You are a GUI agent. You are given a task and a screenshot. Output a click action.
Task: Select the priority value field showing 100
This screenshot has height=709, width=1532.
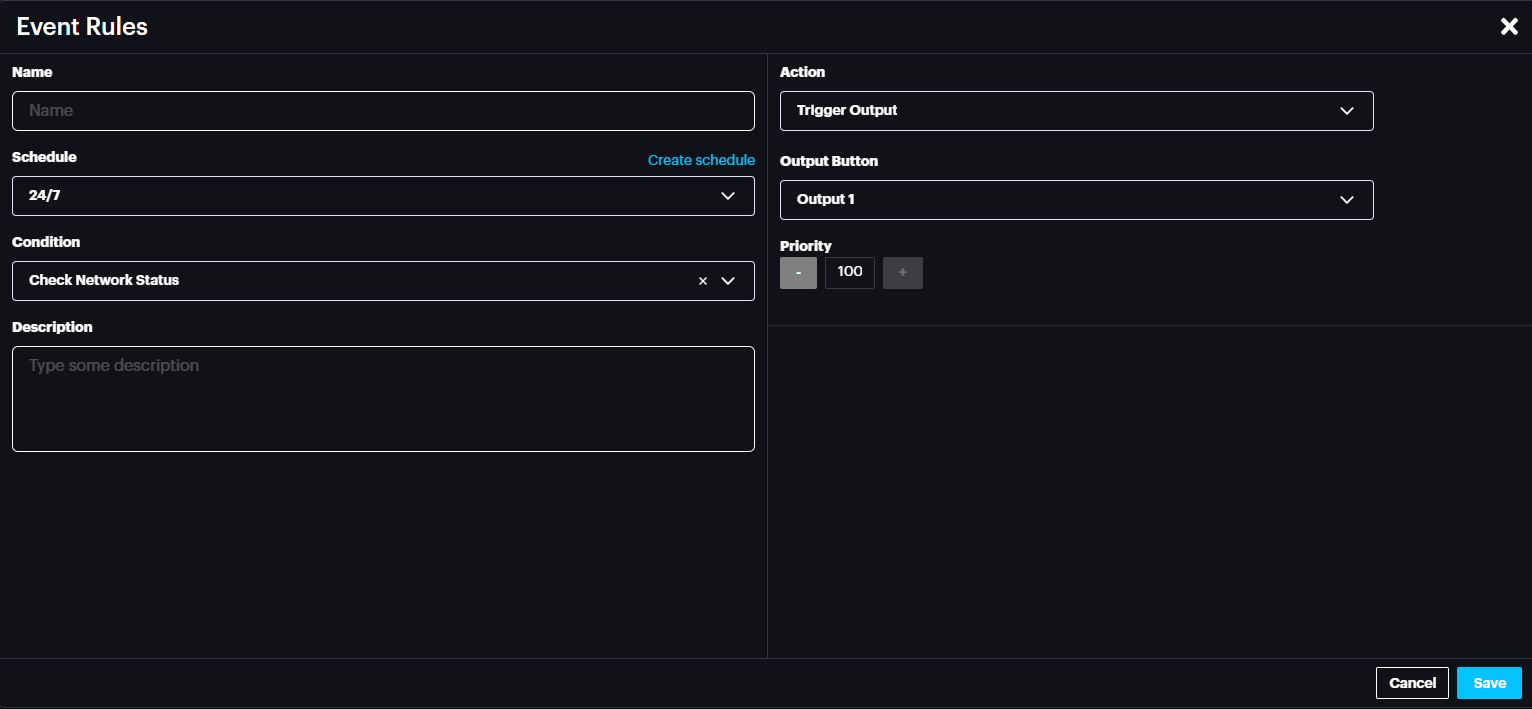(850, 273)
